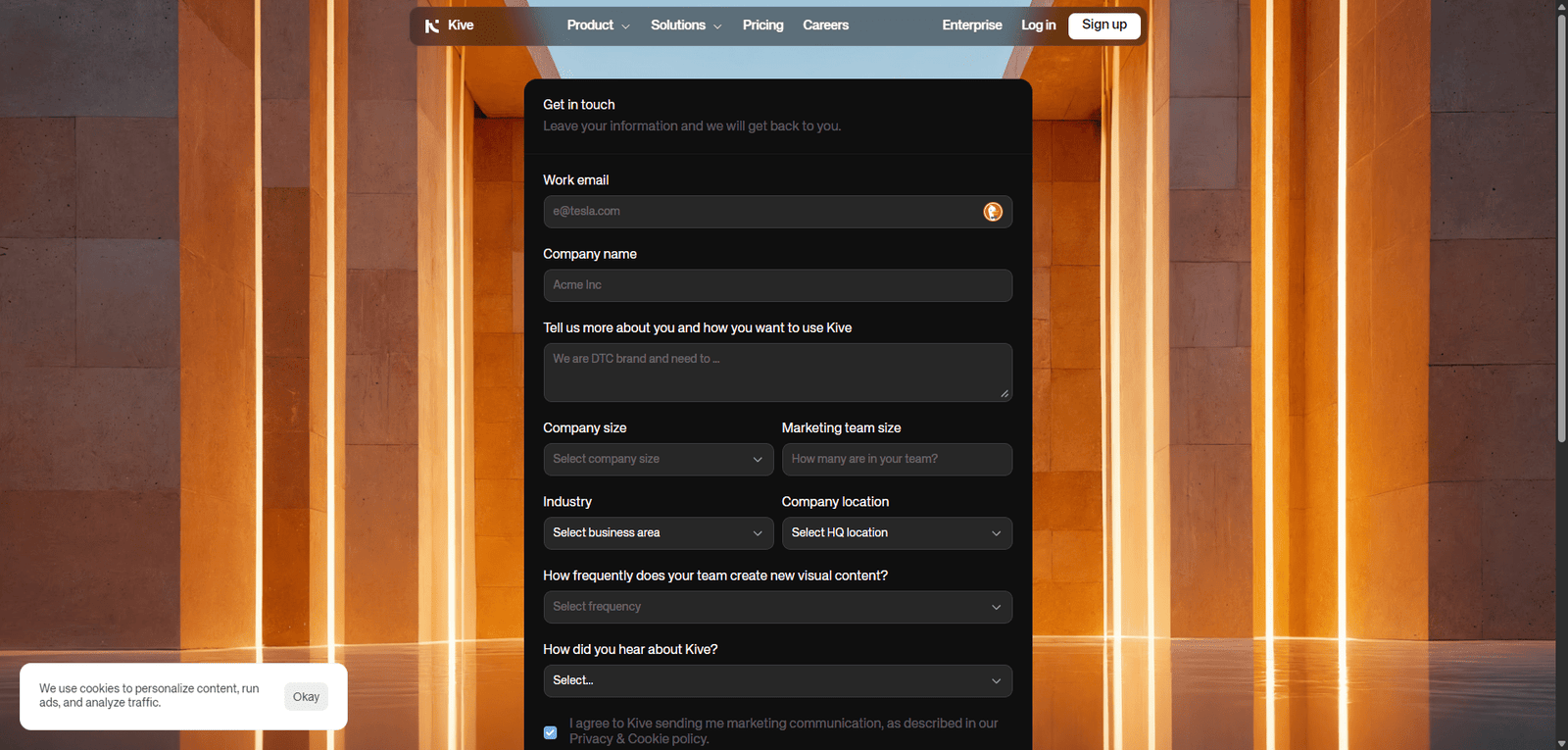Open the Company location dropdown
Viewport: 1568px width, 750px height.
pyautogui.click(x=896, y=533)
